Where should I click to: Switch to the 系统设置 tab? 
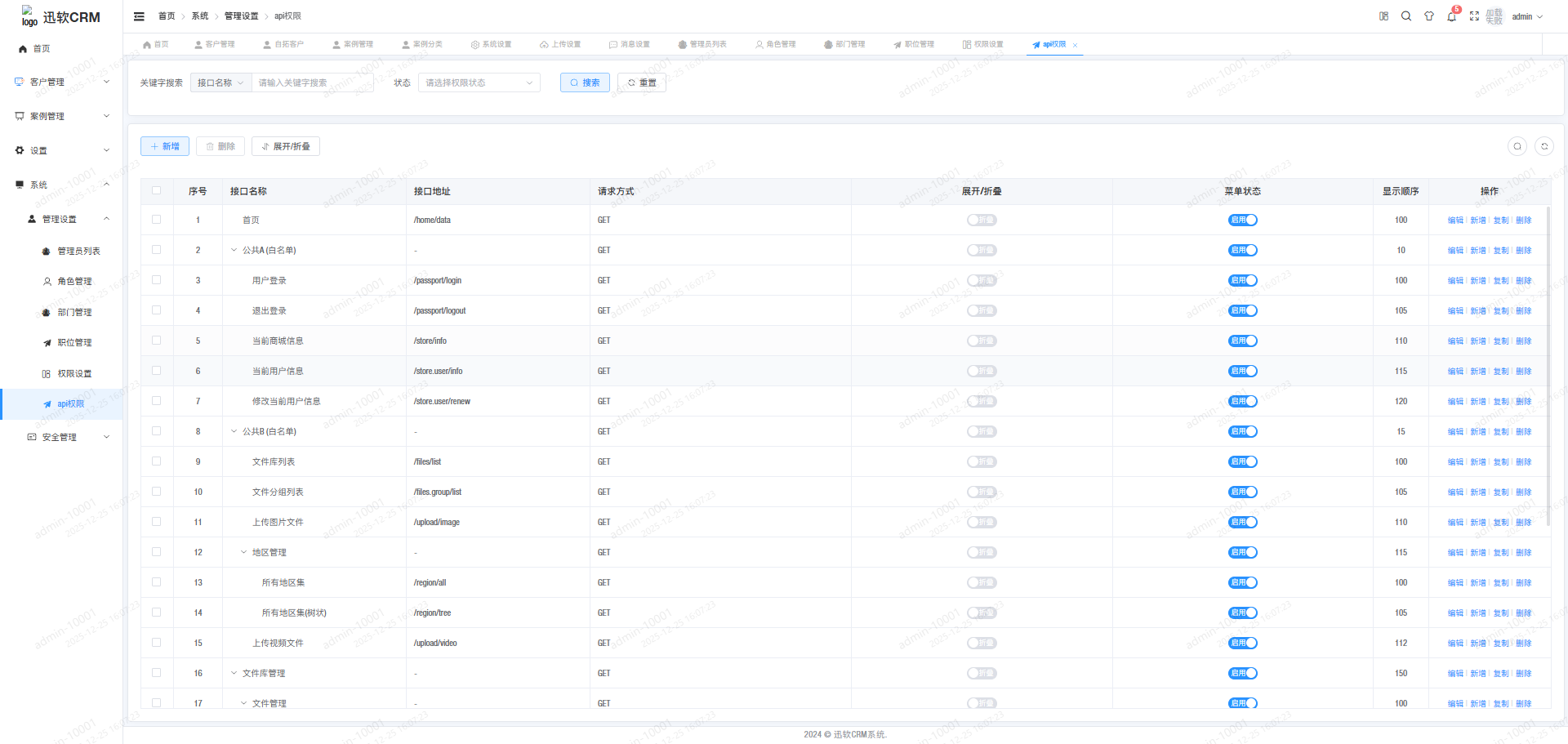[491, 44]
